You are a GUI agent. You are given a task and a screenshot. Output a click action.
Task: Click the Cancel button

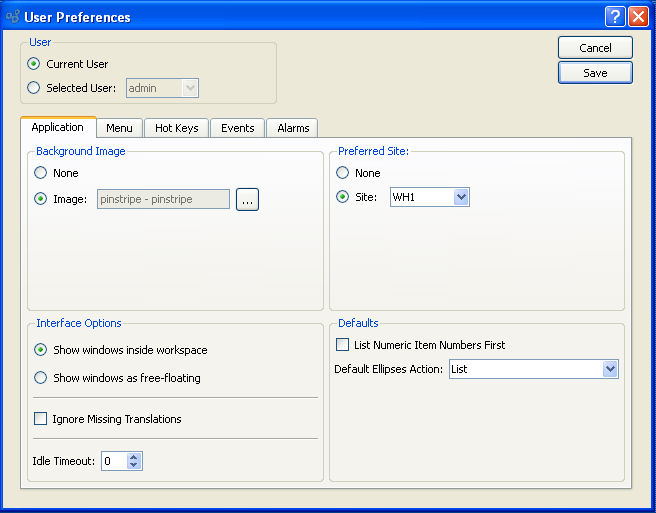coord(595,48)
